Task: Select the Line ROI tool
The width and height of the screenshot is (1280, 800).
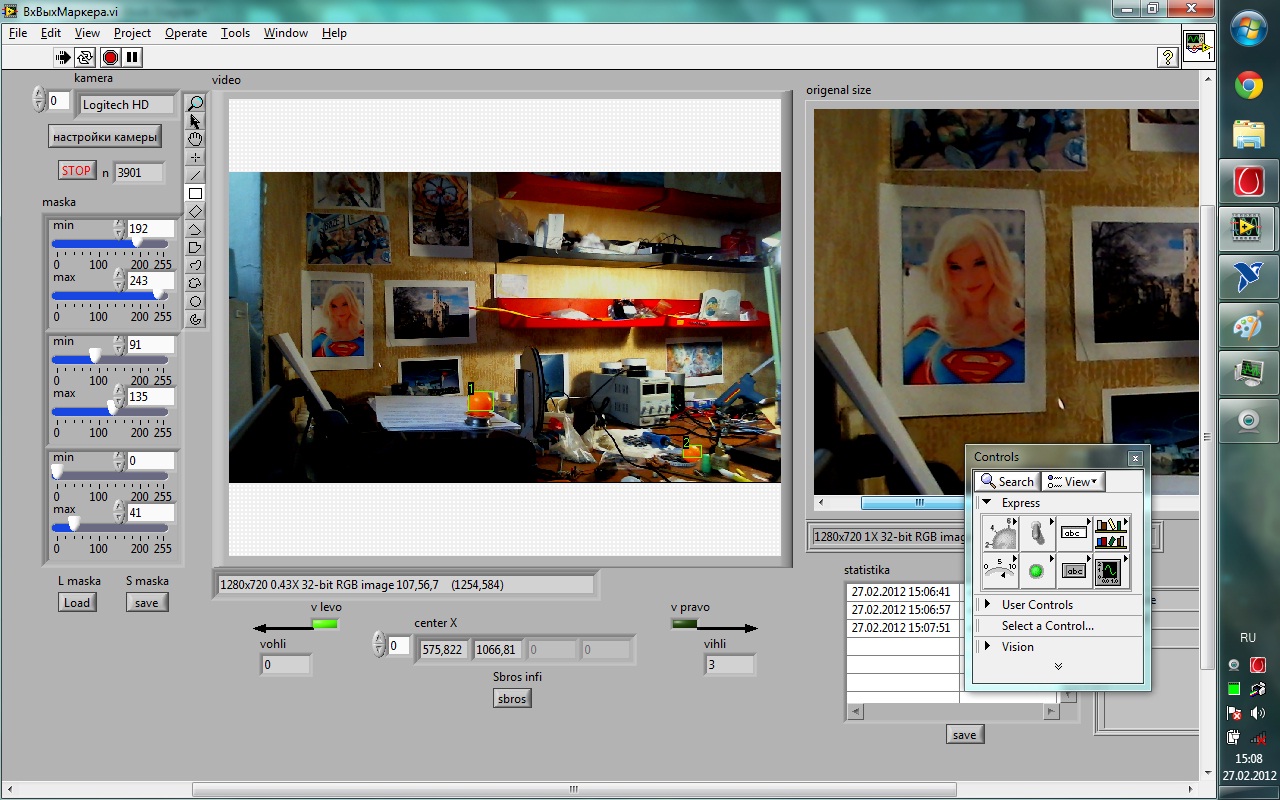Action: (196, 175)
